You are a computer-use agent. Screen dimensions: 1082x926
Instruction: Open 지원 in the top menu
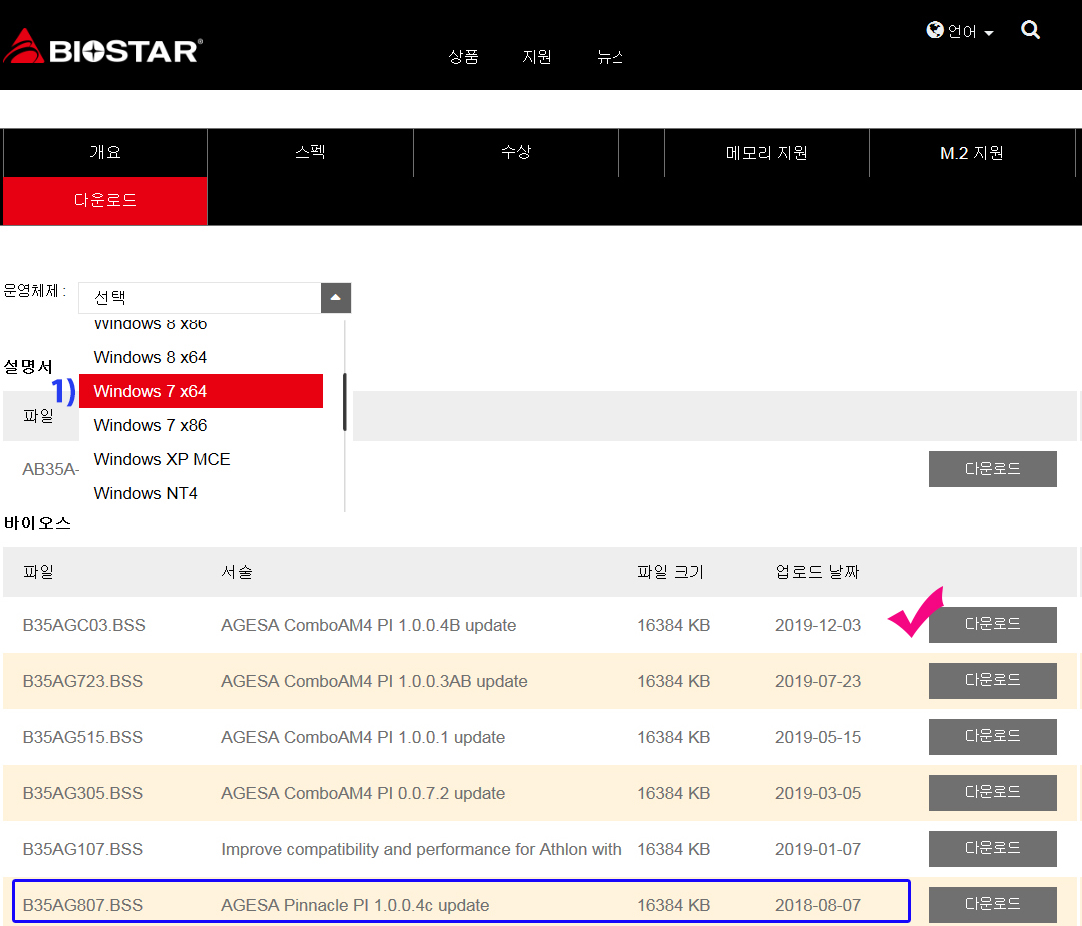click(x=537, y=57)
